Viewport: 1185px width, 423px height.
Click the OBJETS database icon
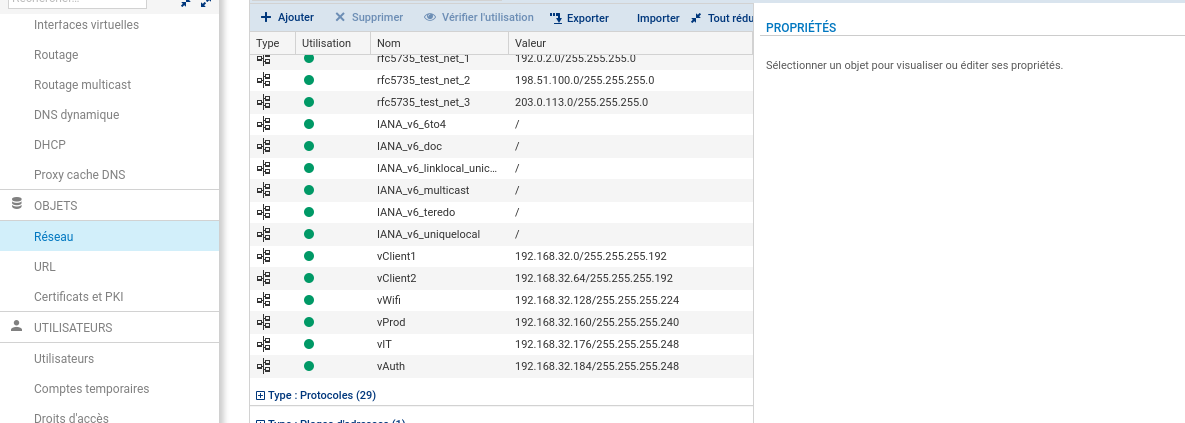[16, 204]
